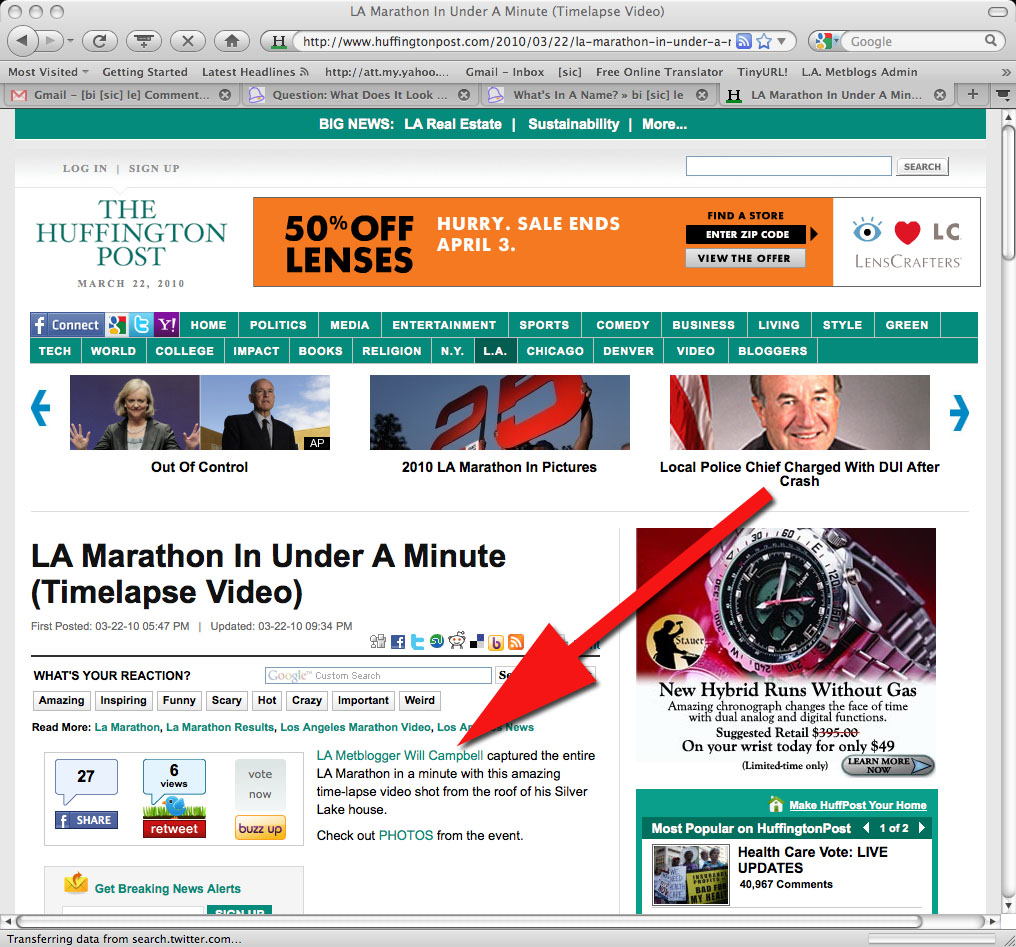The width and height of the screenshot is (1016, 947).
Task: Click the stop loading X button
Action: (187, 41)
